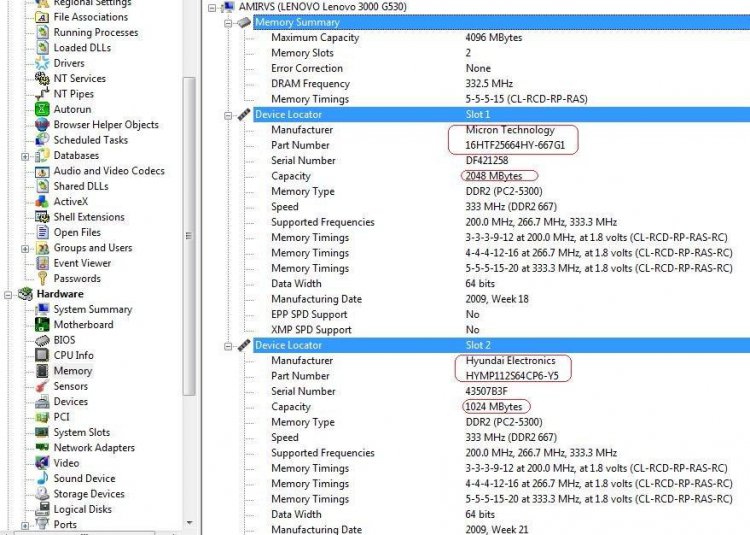Click serial number 43507B3F
The width and height of the screenshot is (750, 535).
pyautogui.click(x=486, y=391)
